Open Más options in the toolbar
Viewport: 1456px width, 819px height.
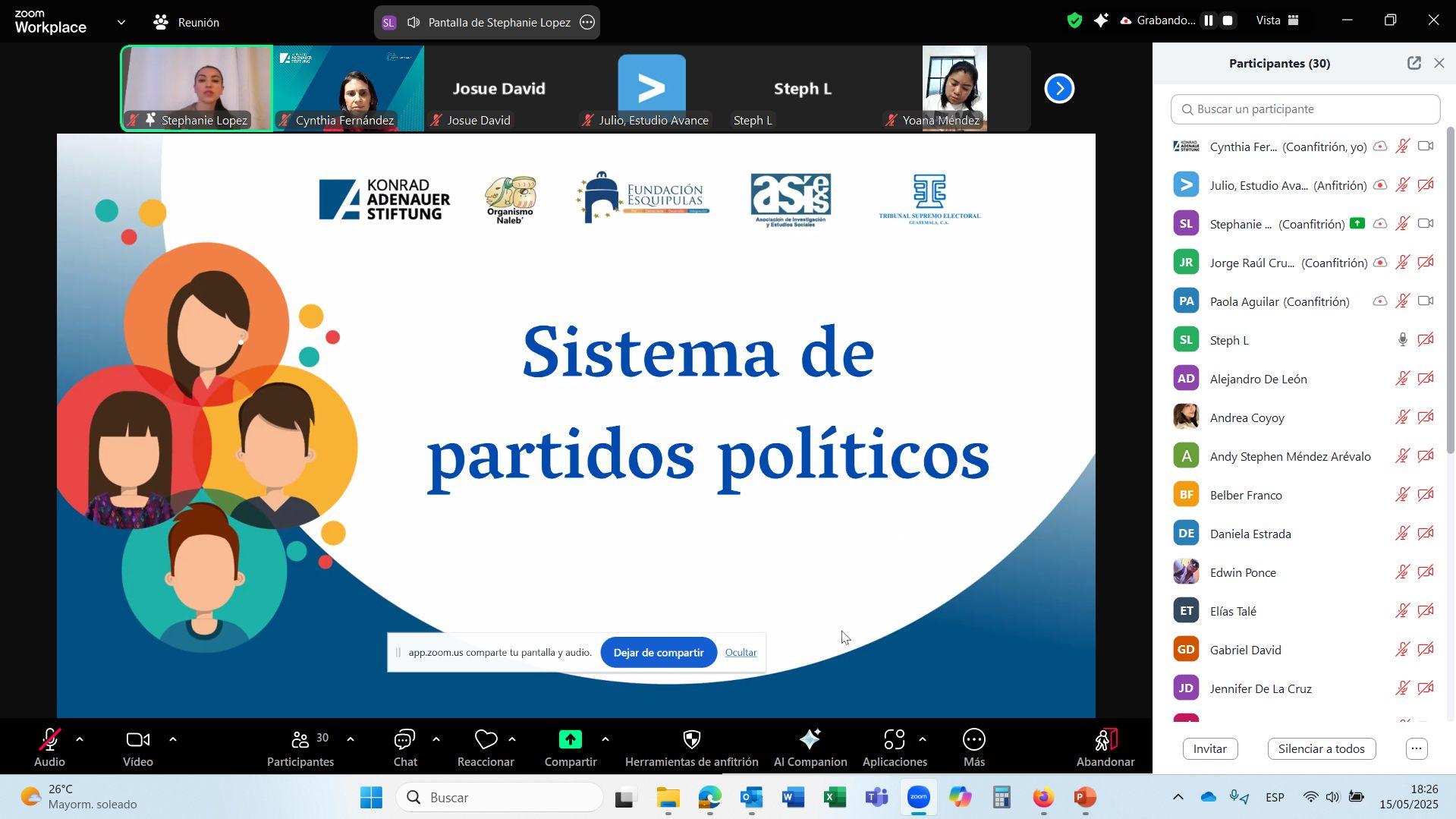click(973, 741)
